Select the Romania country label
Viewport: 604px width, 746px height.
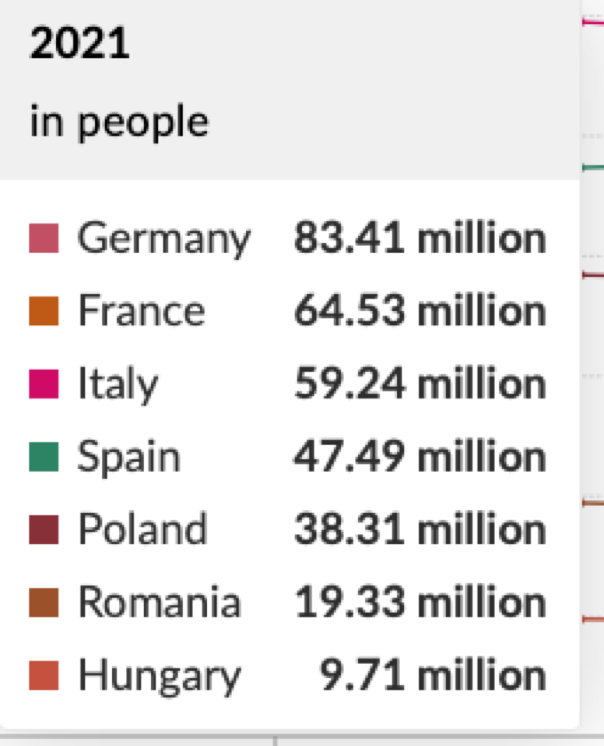tap(159, 603)
